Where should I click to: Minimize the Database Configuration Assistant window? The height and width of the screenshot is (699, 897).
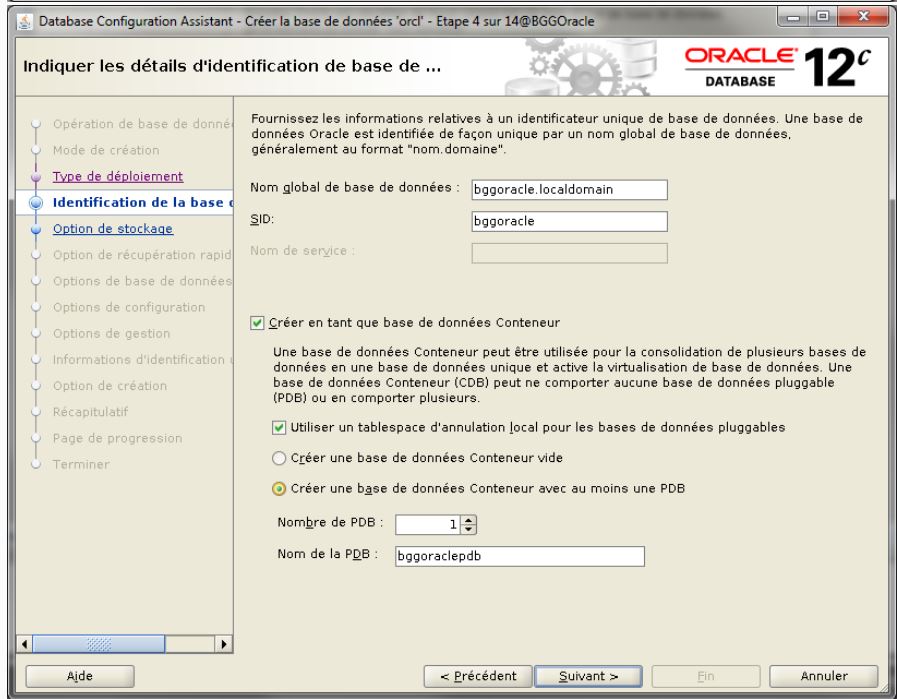click(x=793, y=17)
